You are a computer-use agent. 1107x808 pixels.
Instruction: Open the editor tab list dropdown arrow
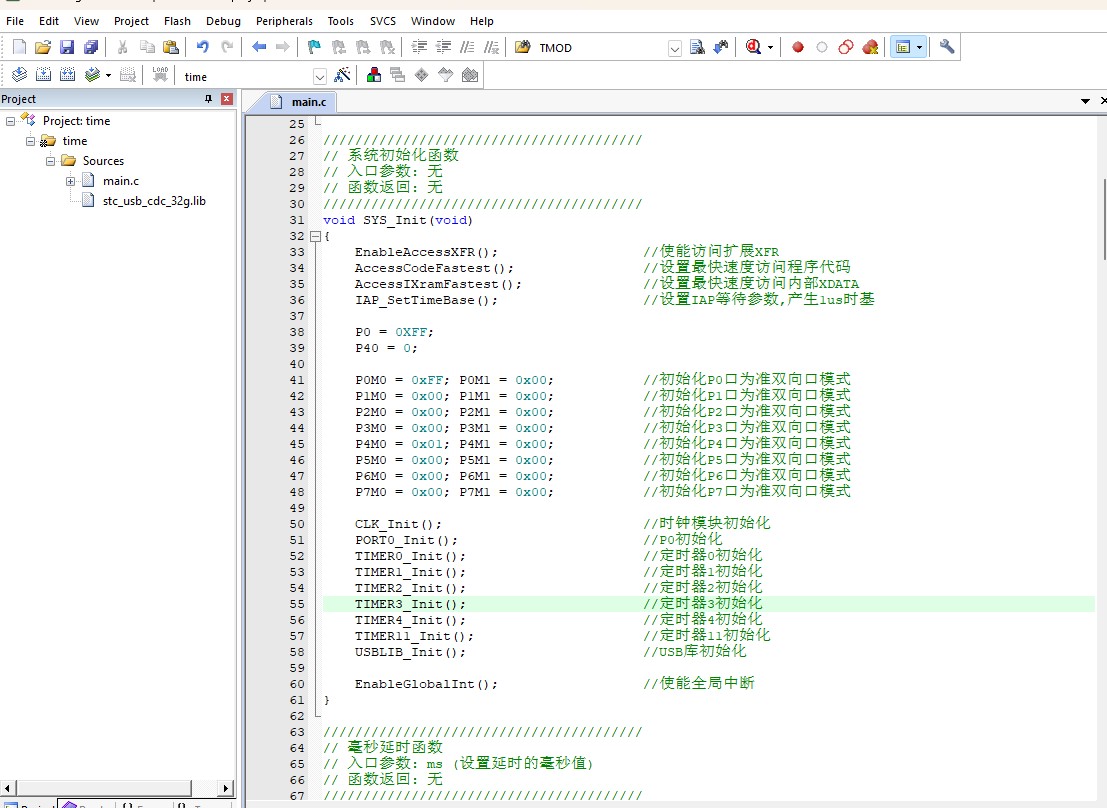click(x=1085, y=101)
